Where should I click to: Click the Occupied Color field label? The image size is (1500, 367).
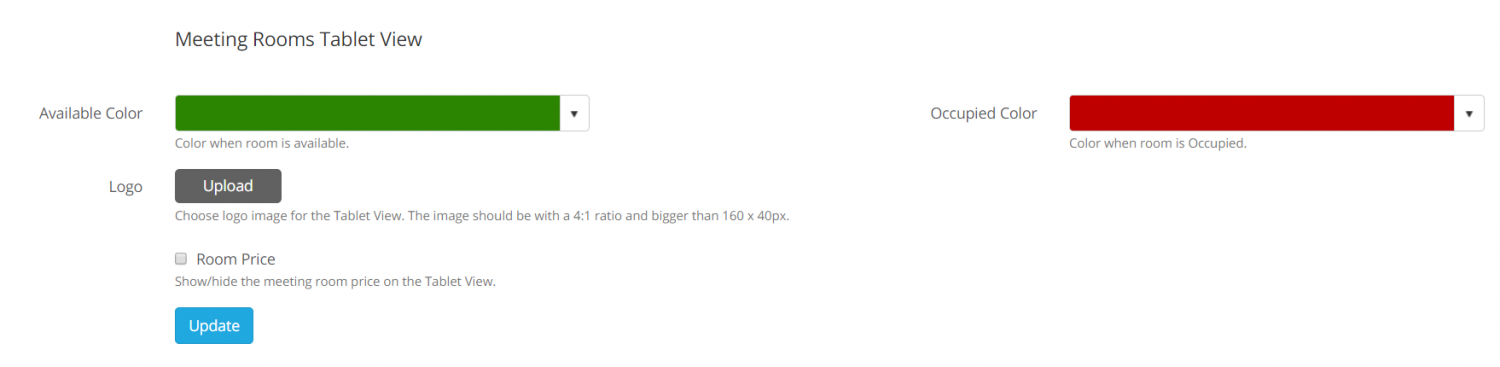(984, 113)
